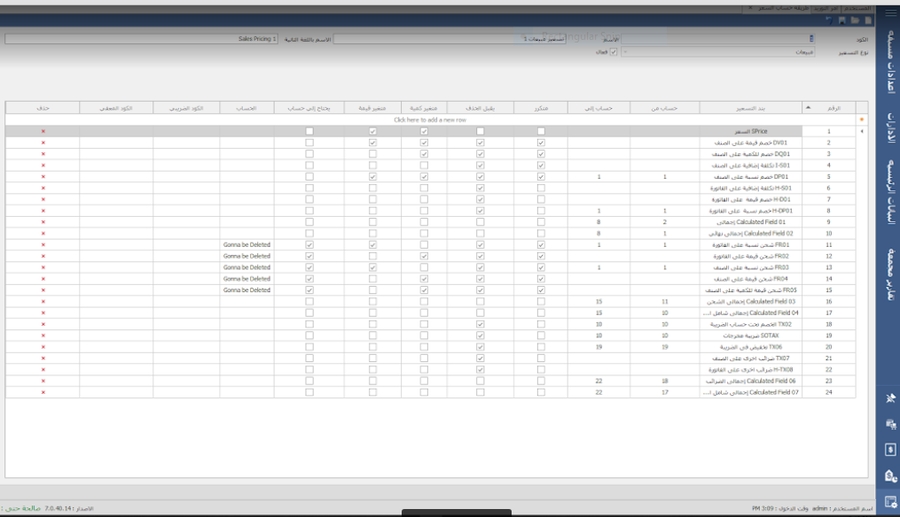Close the طريقة حساب السعر tab
The image size is (900, 517).
tap(748, 6)
